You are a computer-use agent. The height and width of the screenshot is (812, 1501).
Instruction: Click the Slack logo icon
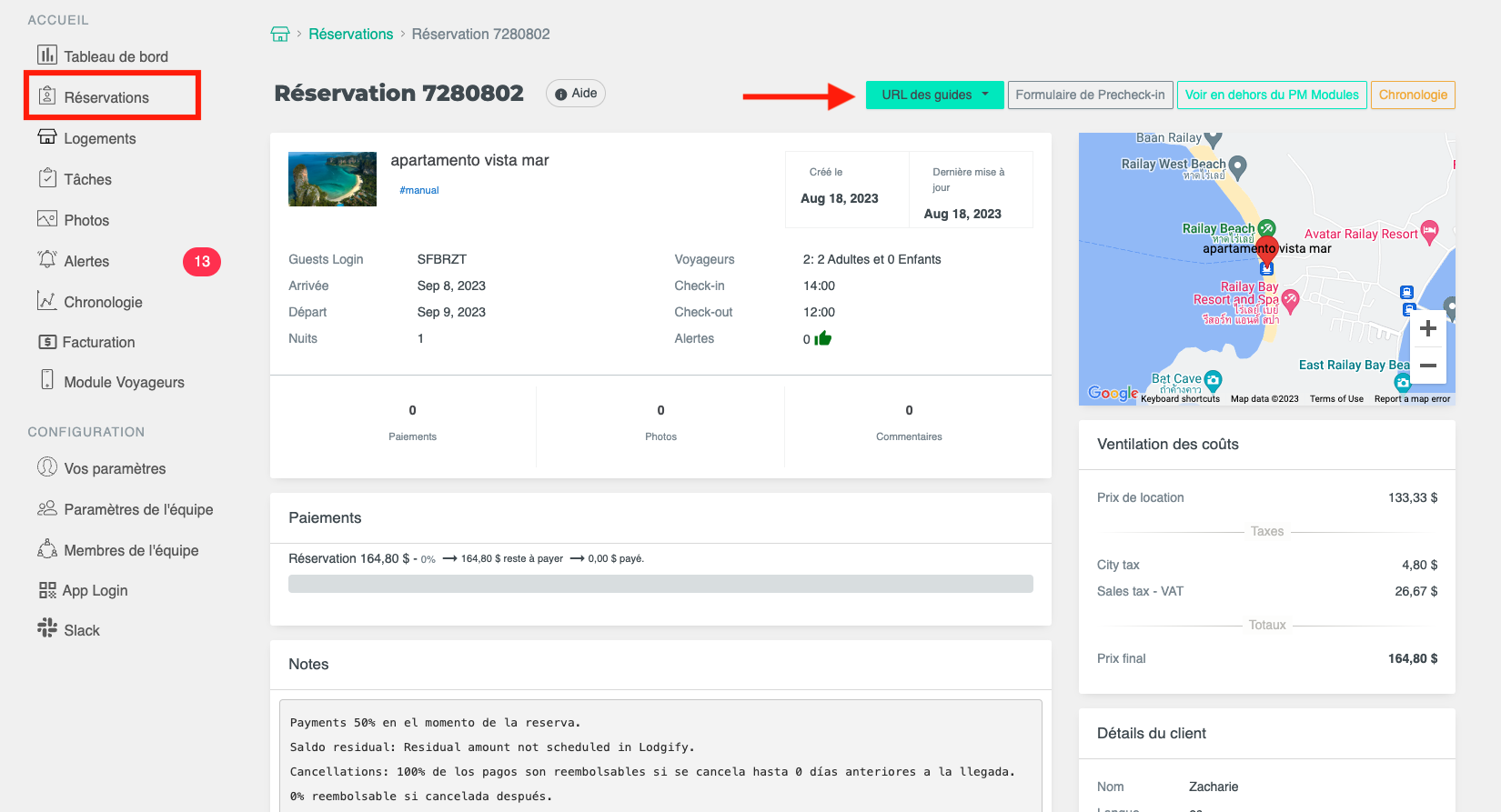(x=47, y=628)
